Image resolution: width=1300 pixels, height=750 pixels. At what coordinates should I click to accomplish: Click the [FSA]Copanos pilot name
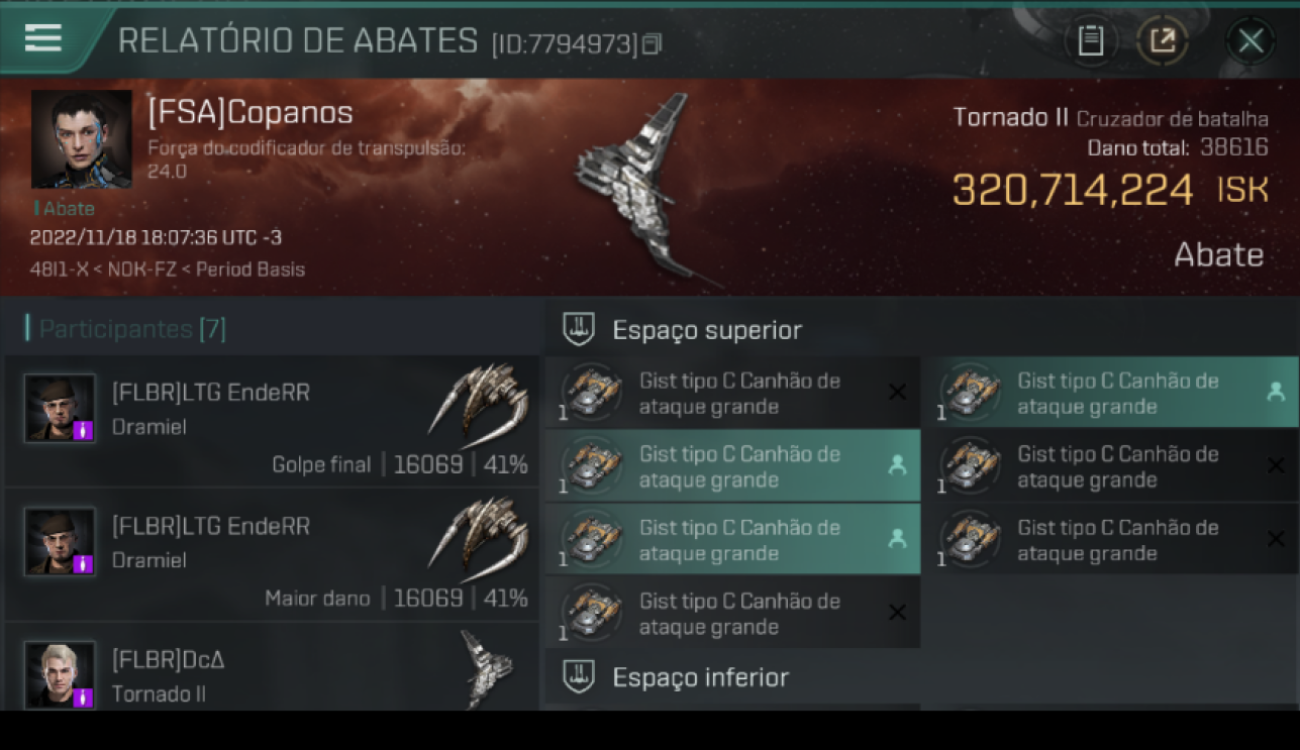click(250, 113)
